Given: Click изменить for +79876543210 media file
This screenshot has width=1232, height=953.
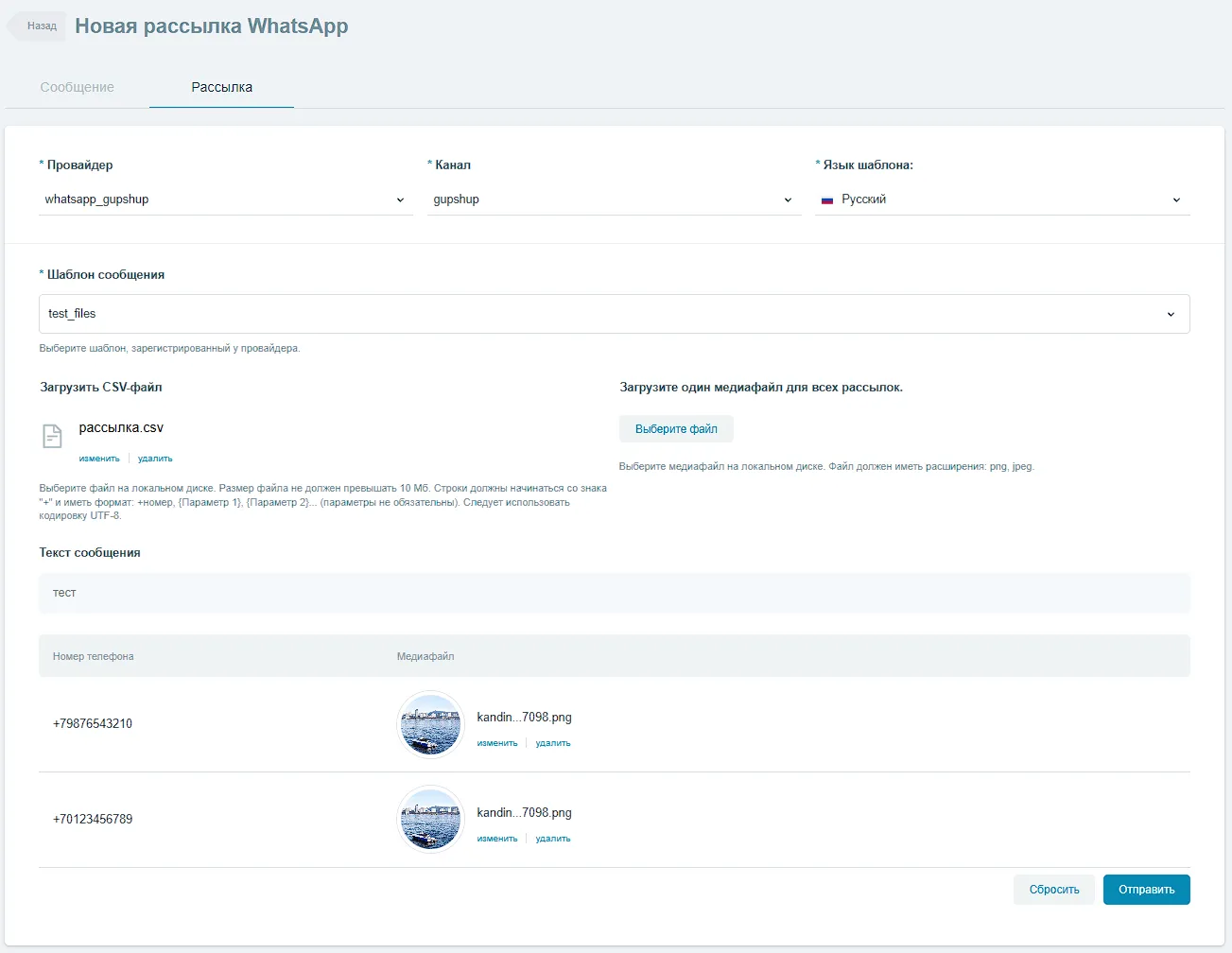Looking at the screenshot, I should coord(497,743).
